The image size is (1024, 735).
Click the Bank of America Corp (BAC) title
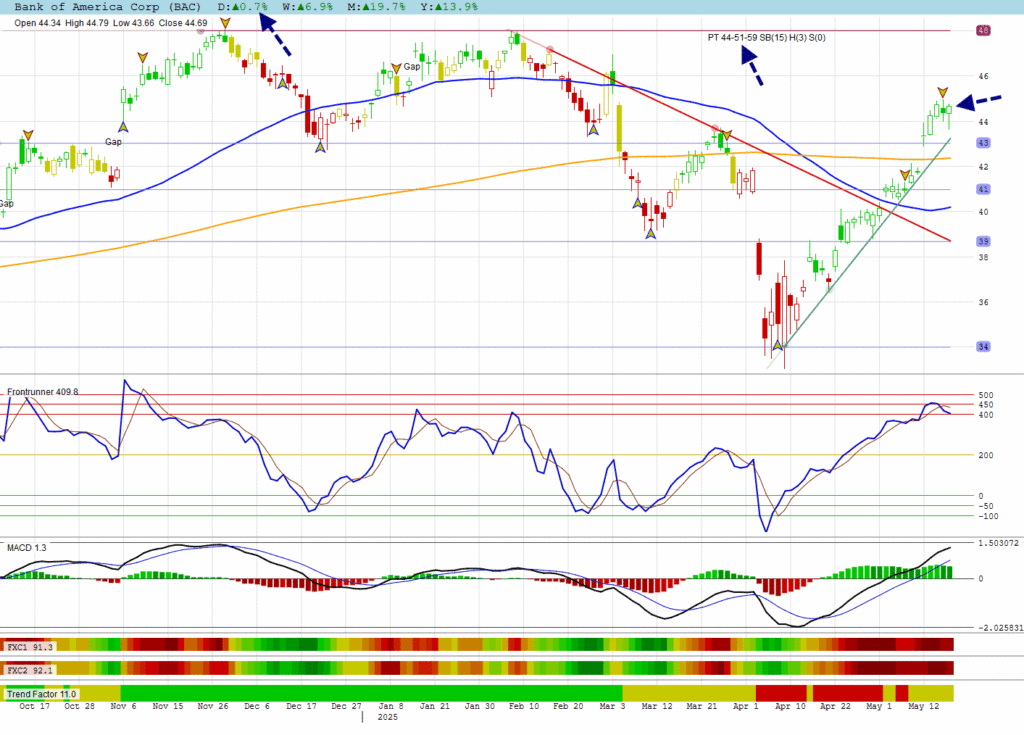(108, 7)
